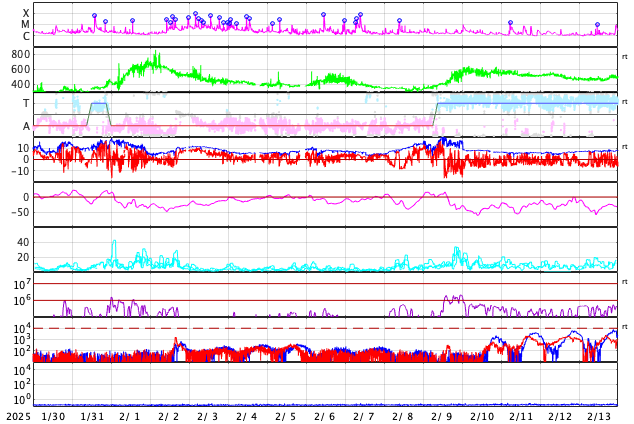Click the 2/ 1 date label
The width and height of the screenshot is (634, 424).
(x=130, y=416)
